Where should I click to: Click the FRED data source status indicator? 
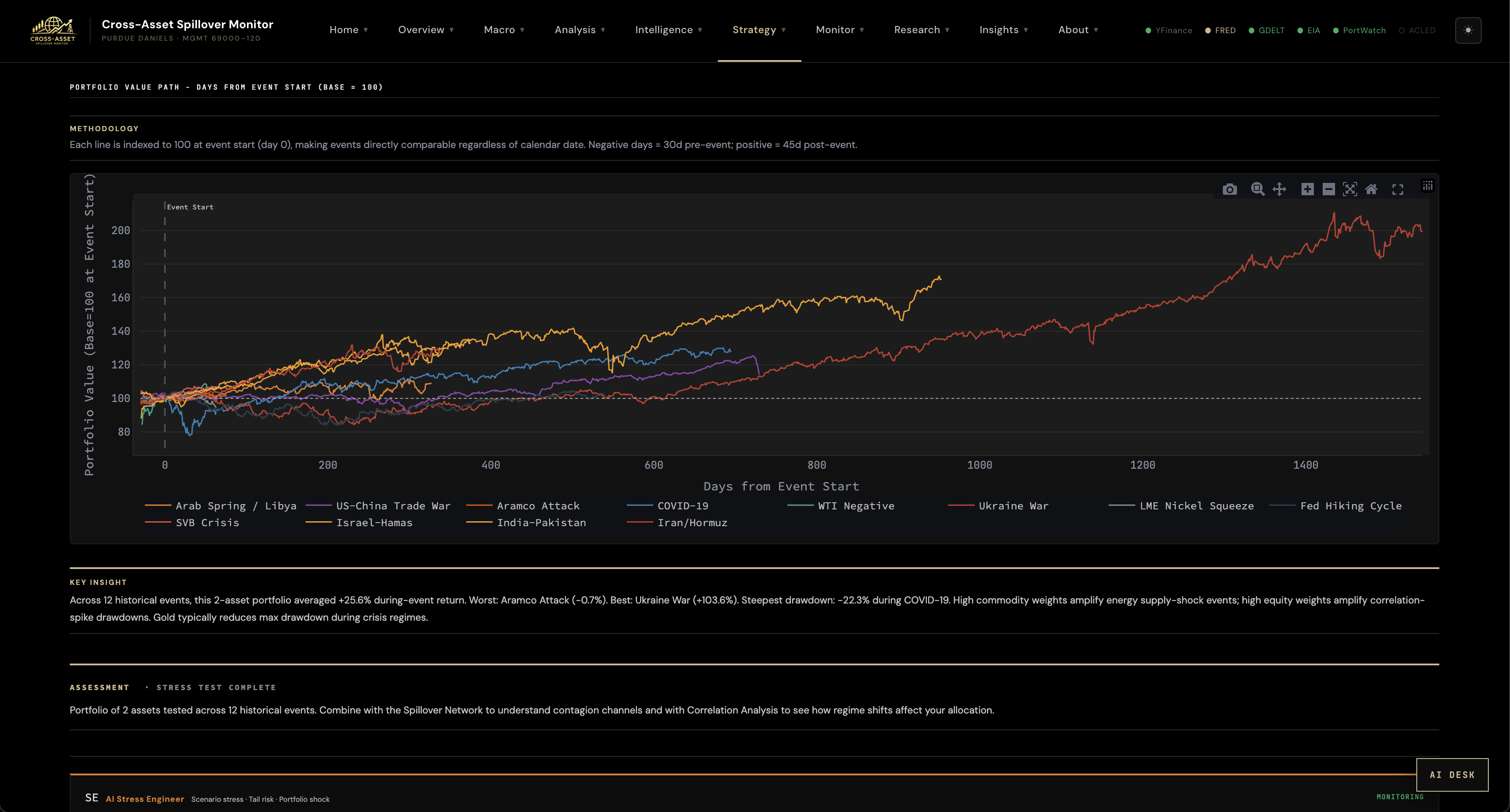pos(1221,30)
